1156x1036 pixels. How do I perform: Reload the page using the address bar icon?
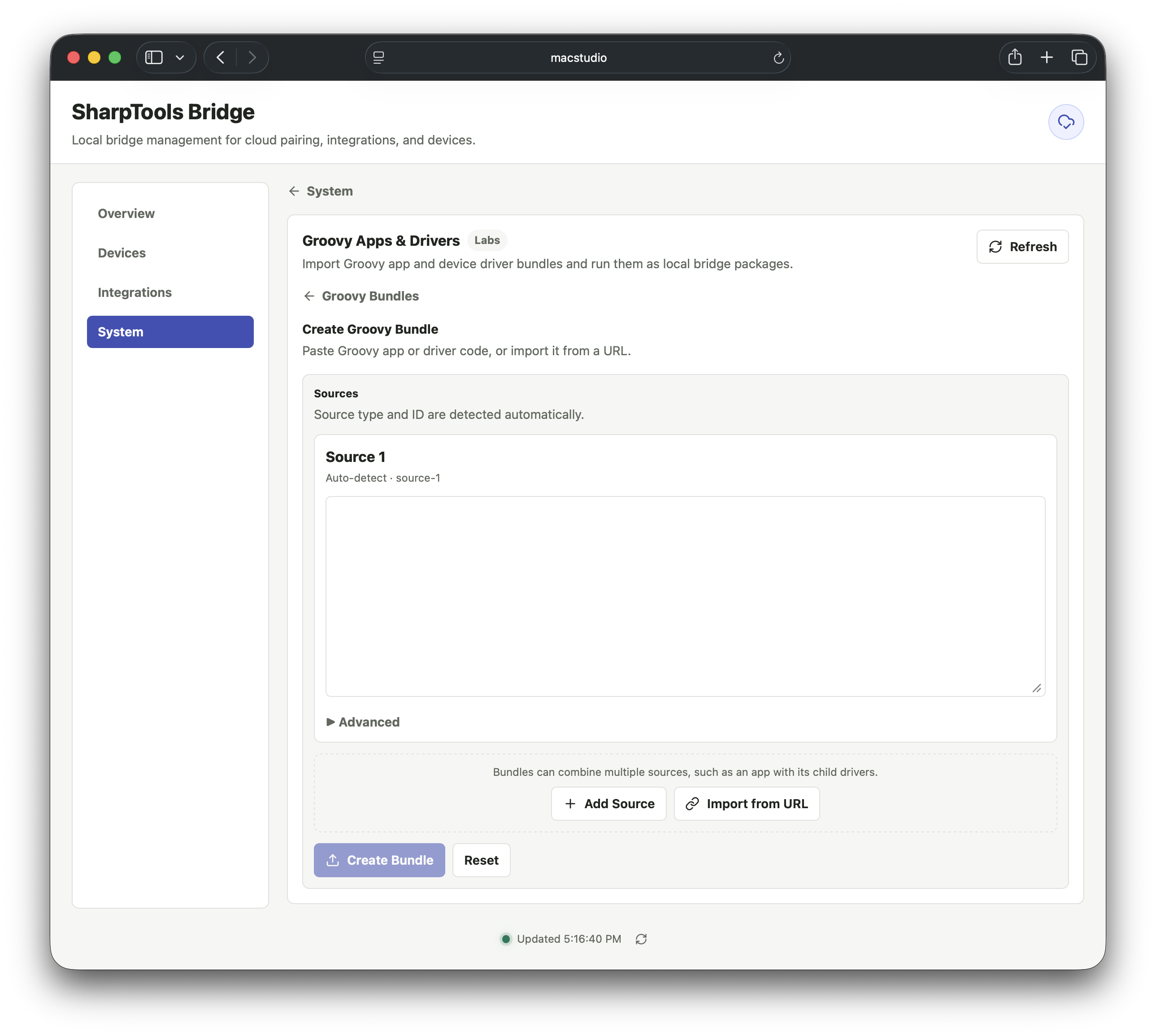(778, 57)
